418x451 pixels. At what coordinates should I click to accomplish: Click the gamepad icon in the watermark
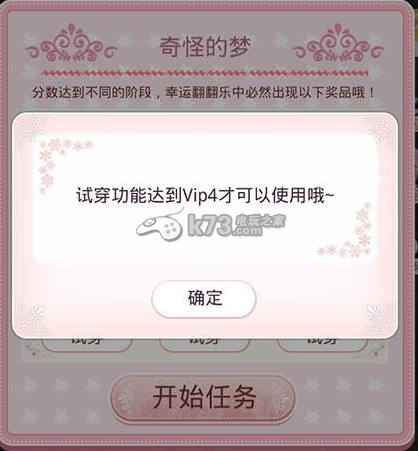coord(160,224)
